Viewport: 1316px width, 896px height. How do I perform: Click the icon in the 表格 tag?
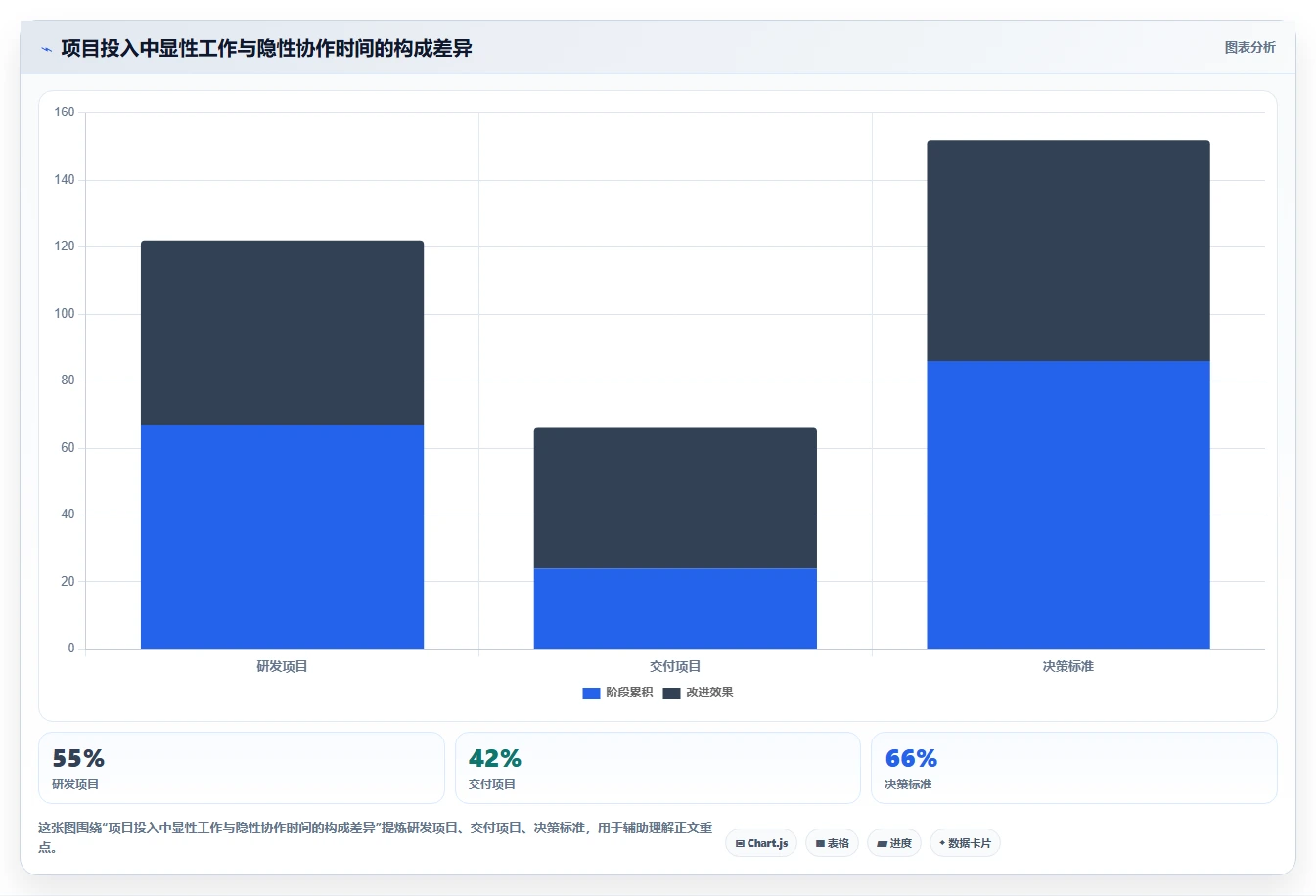point(820,843)
